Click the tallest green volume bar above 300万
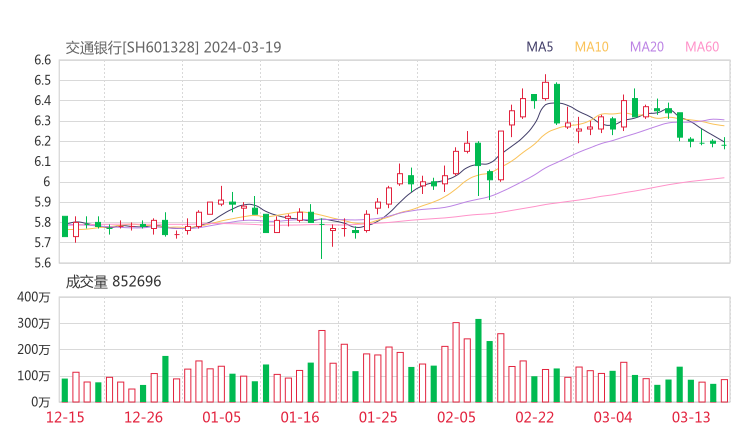 pos(478,361)
